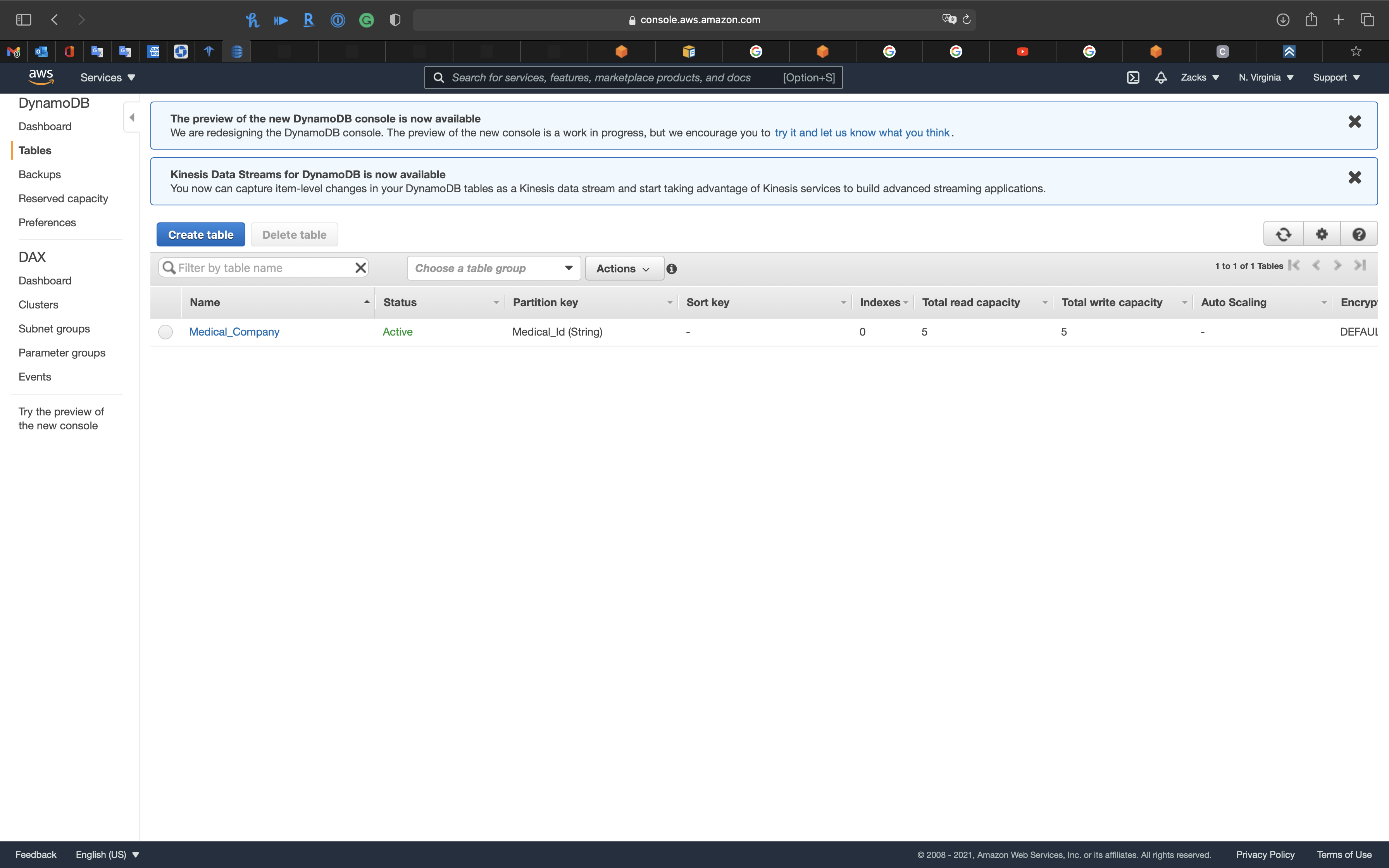Click the refresh tables icon
Screen dimensions: 1389x868
tap(1283, 234)
